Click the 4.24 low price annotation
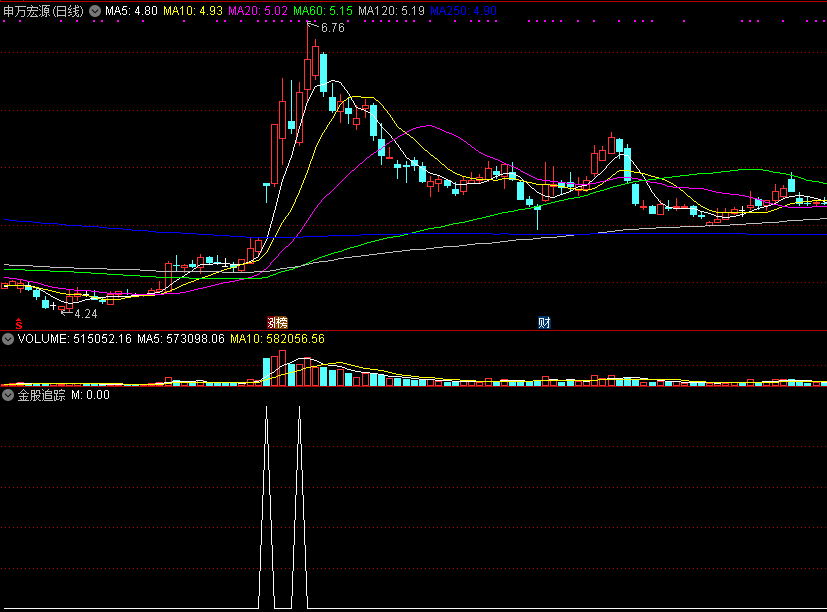The width and height of the screenshot is (827, 612). point(86,314)
